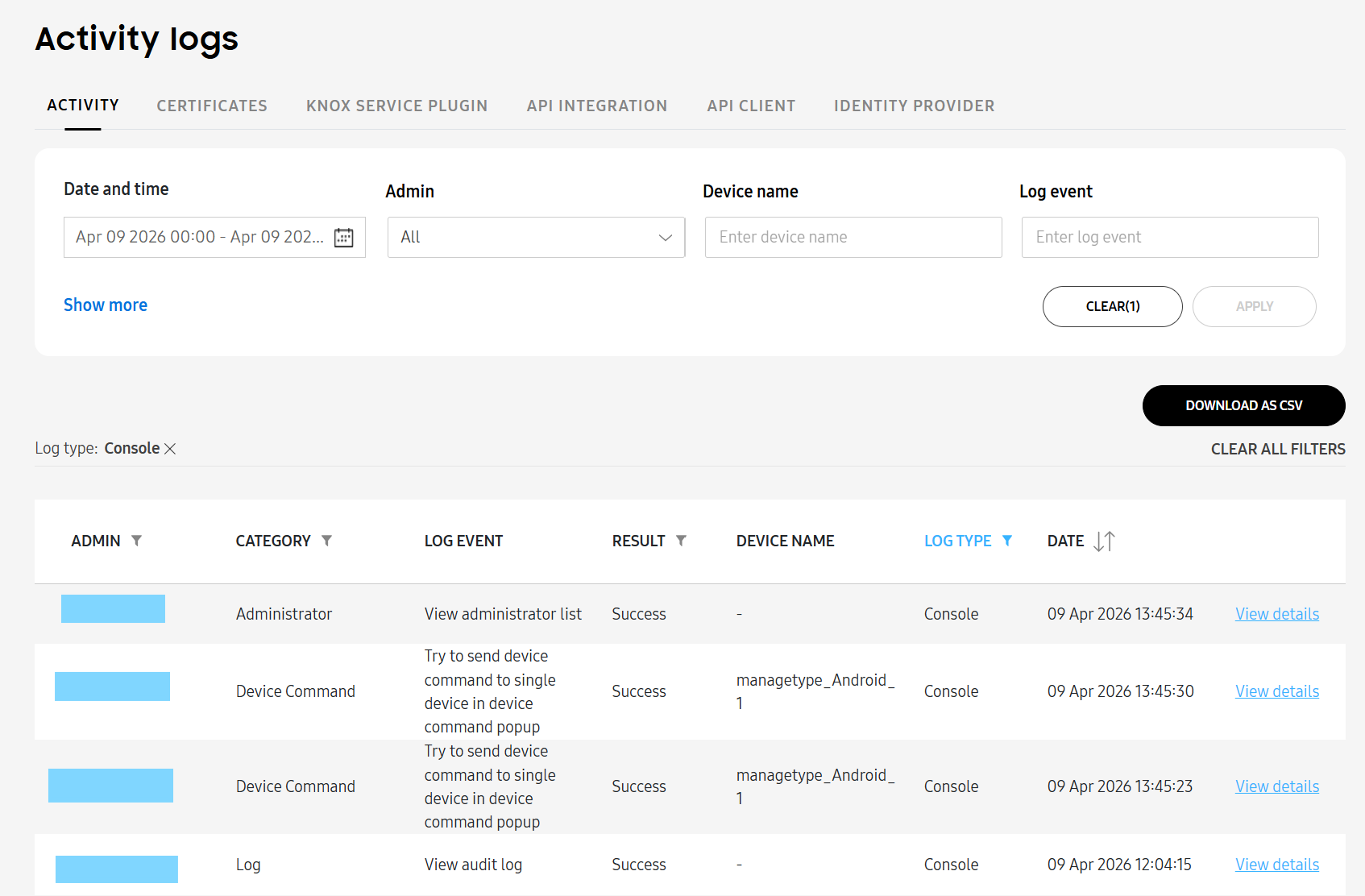Toggle the Date column sort arrows

pyautogui.click(x=1104, y=541)
